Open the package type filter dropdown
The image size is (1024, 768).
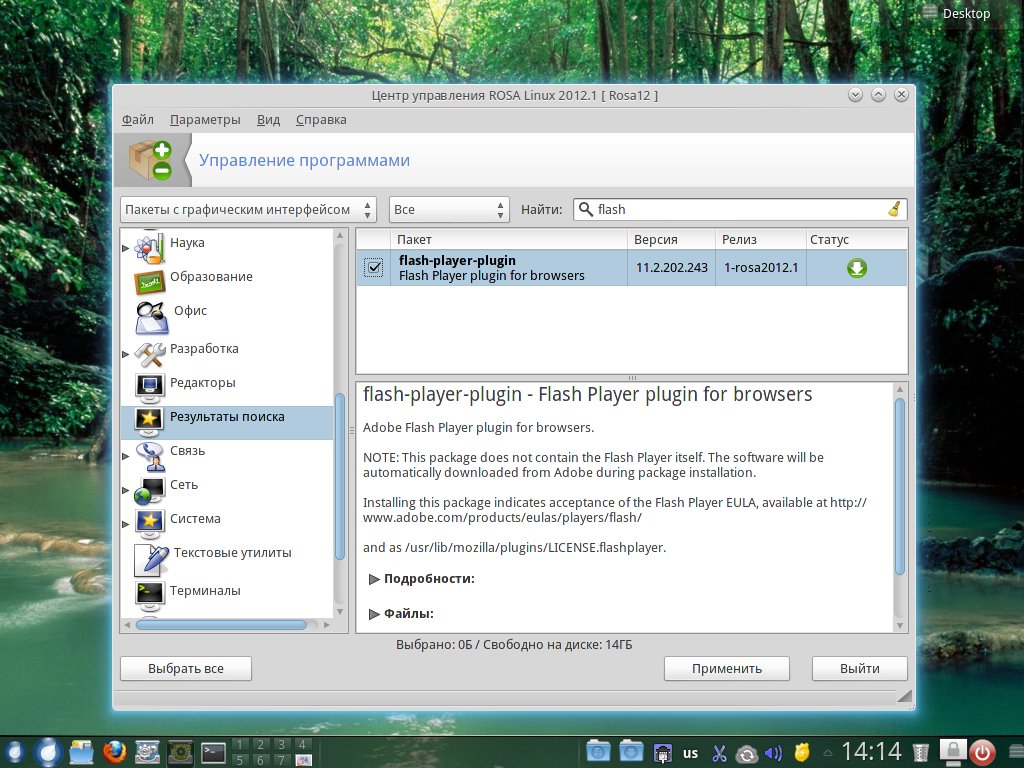pos(248,210)
